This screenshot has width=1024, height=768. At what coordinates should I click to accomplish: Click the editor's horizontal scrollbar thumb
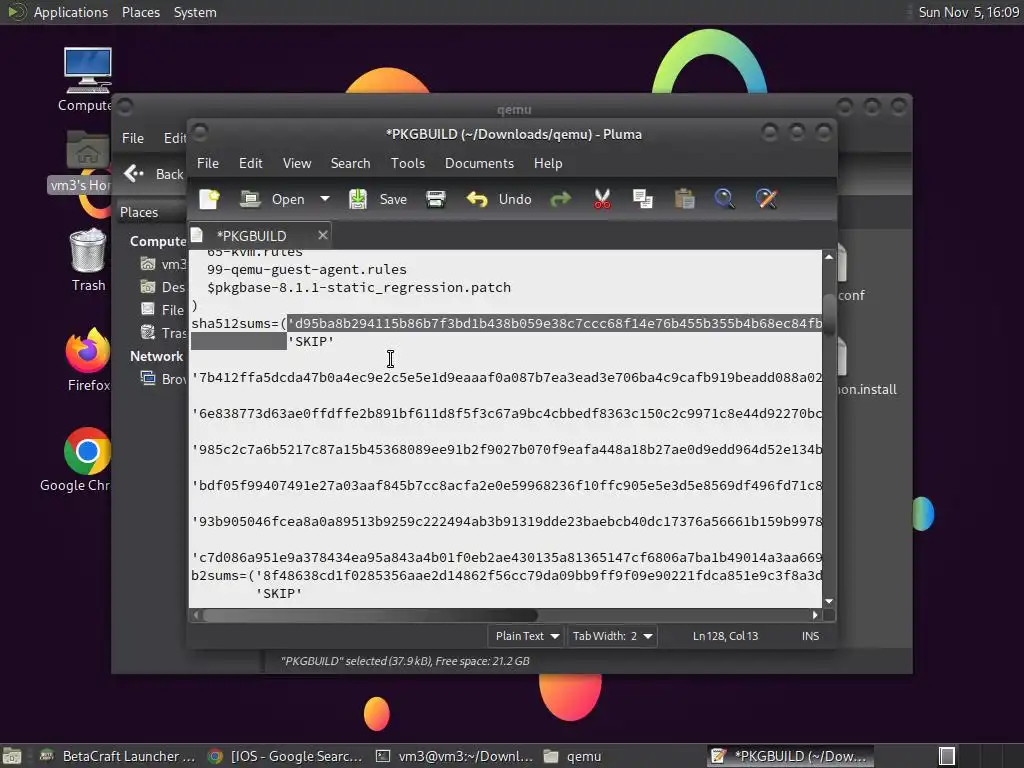370,615
